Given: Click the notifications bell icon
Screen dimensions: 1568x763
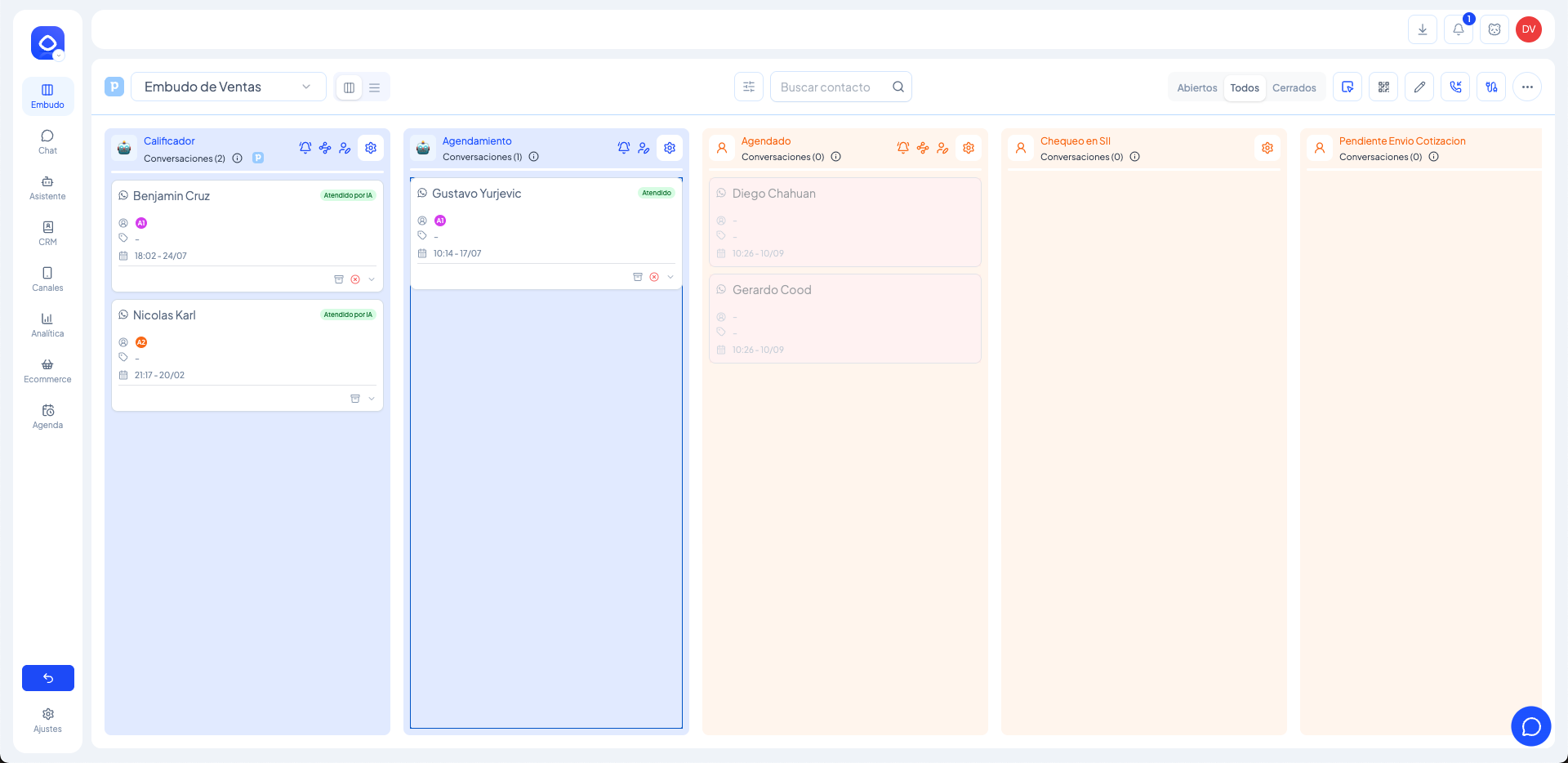Looking at the screenshot, I should tap(1458, 29).
